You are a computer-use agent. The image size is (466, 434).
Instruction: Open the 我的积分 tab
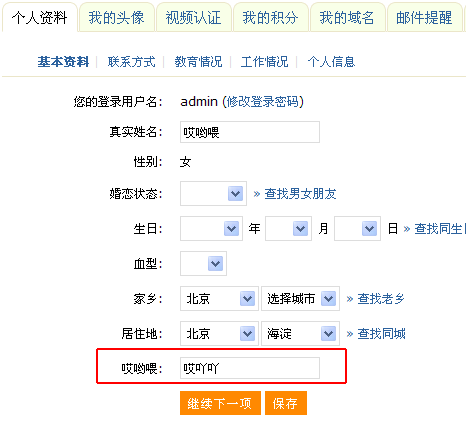[271, 17]
